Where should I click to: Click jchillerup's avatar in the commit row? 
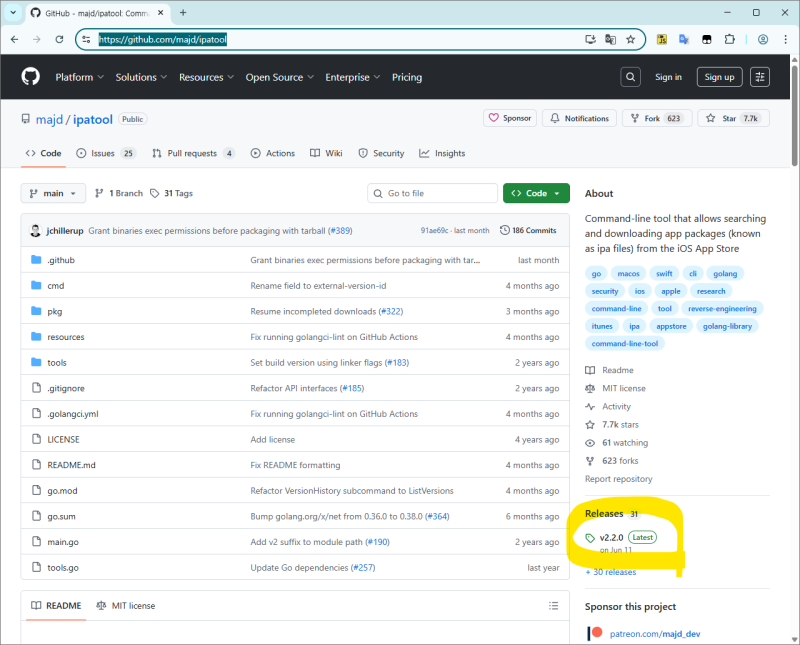35,231
